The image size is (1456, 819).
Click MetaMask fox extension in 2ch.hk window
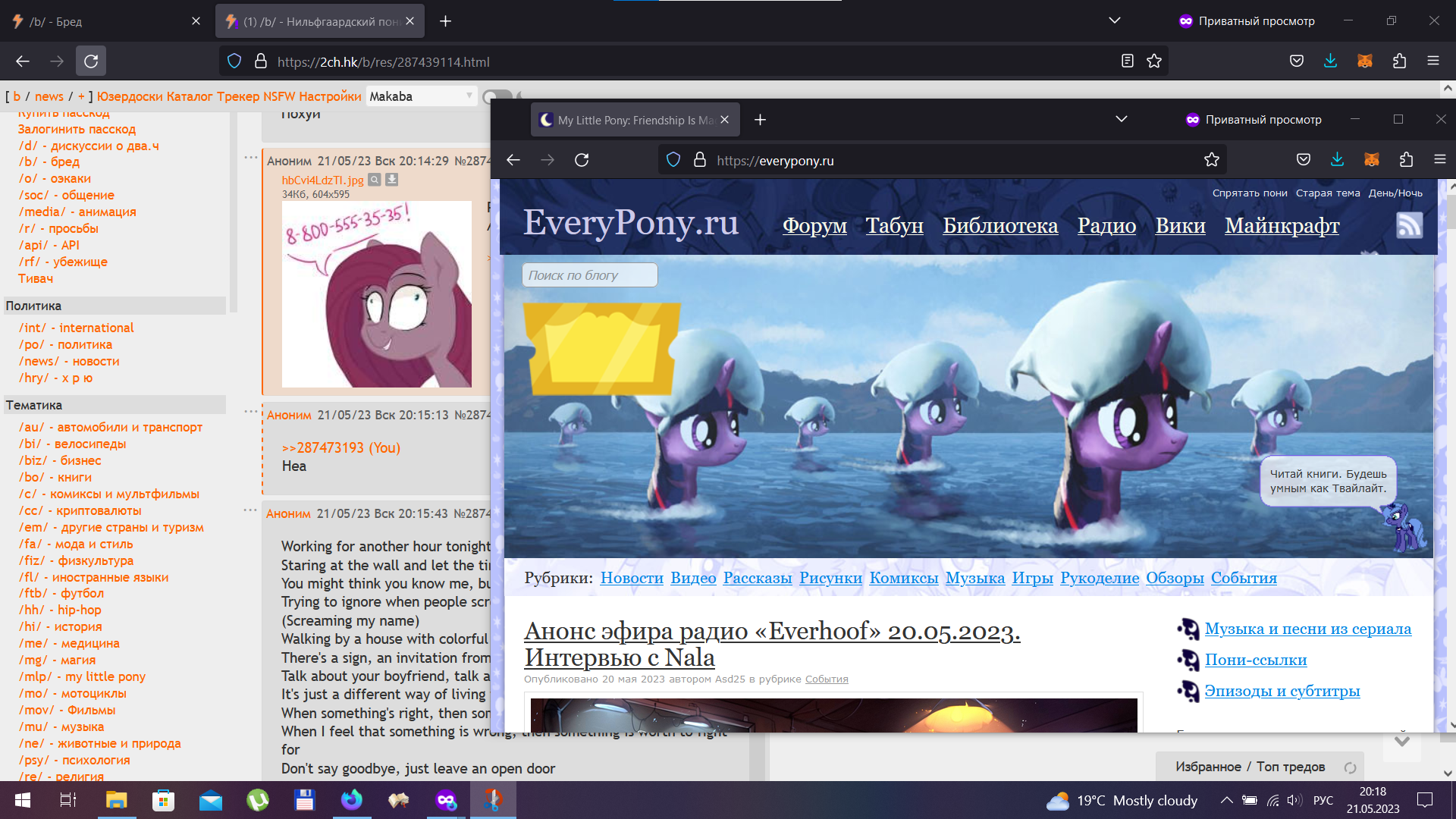click(x=1365, y=61)
